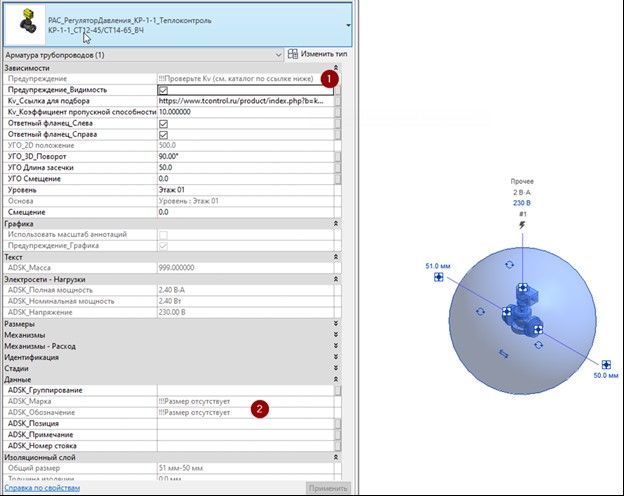Click the left connector marker on the valve body
624x496 pixels.
(x=507, y=312)
